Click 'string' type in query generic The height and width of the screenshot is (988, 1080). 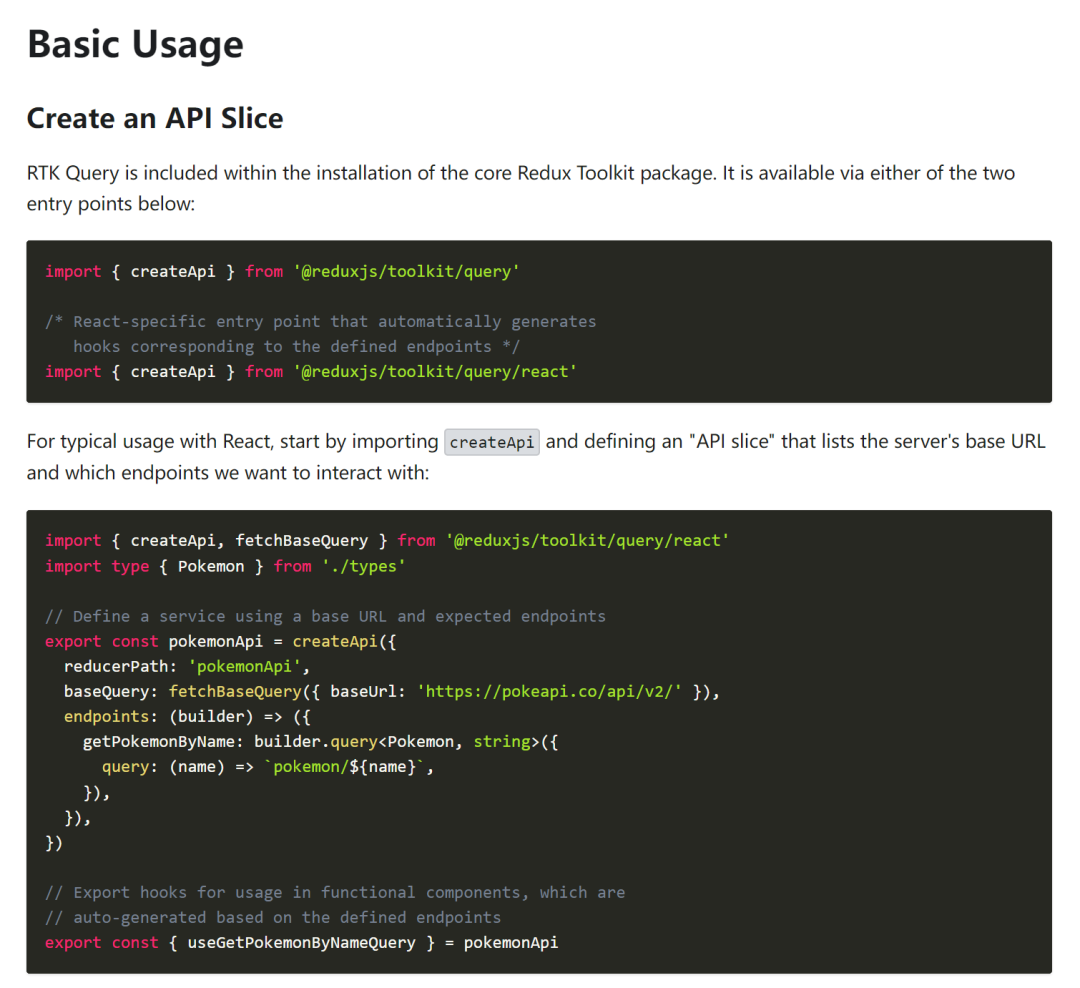click(501, 741)
